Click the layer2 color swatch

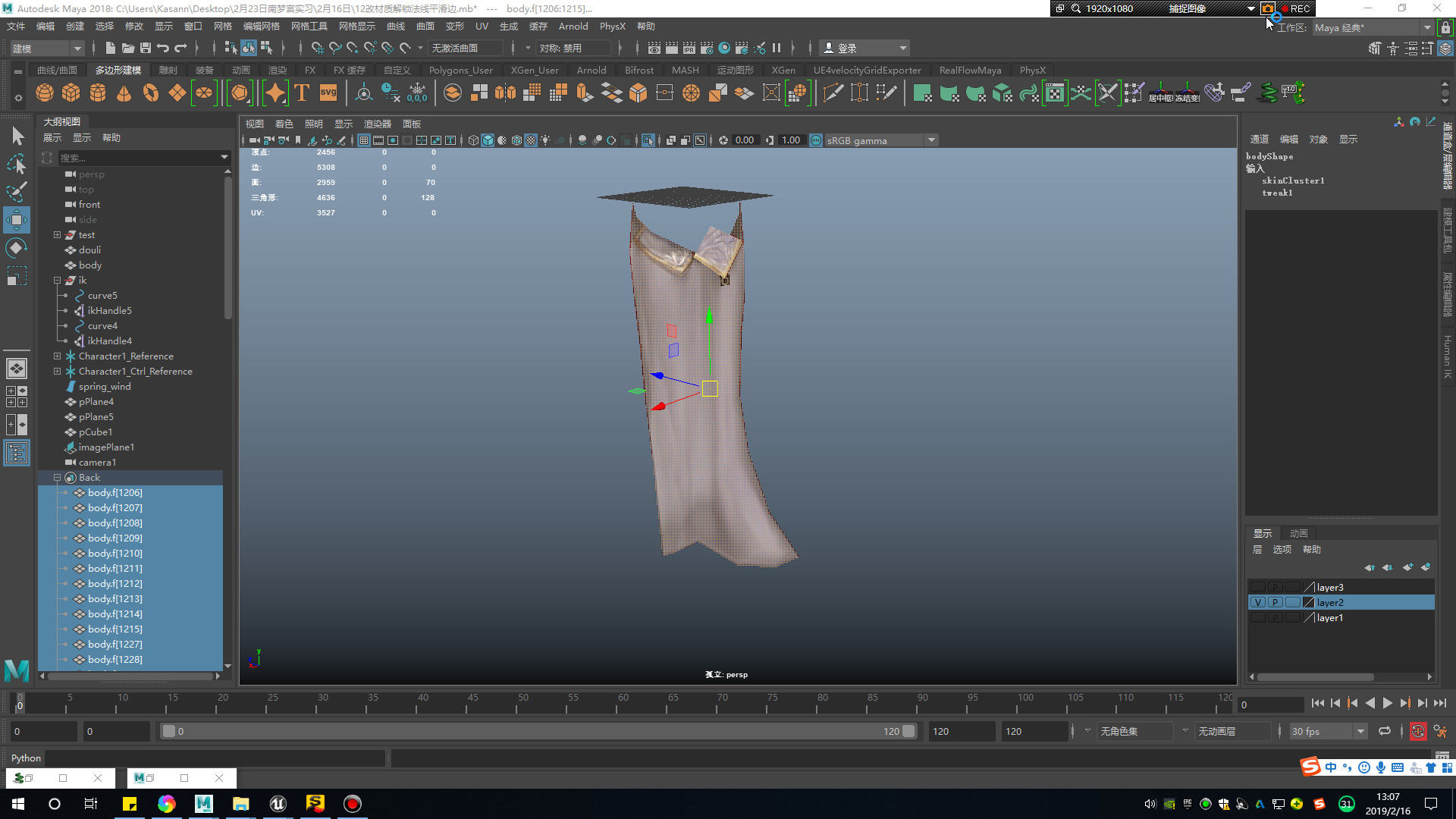click(x=1308, y=602)
